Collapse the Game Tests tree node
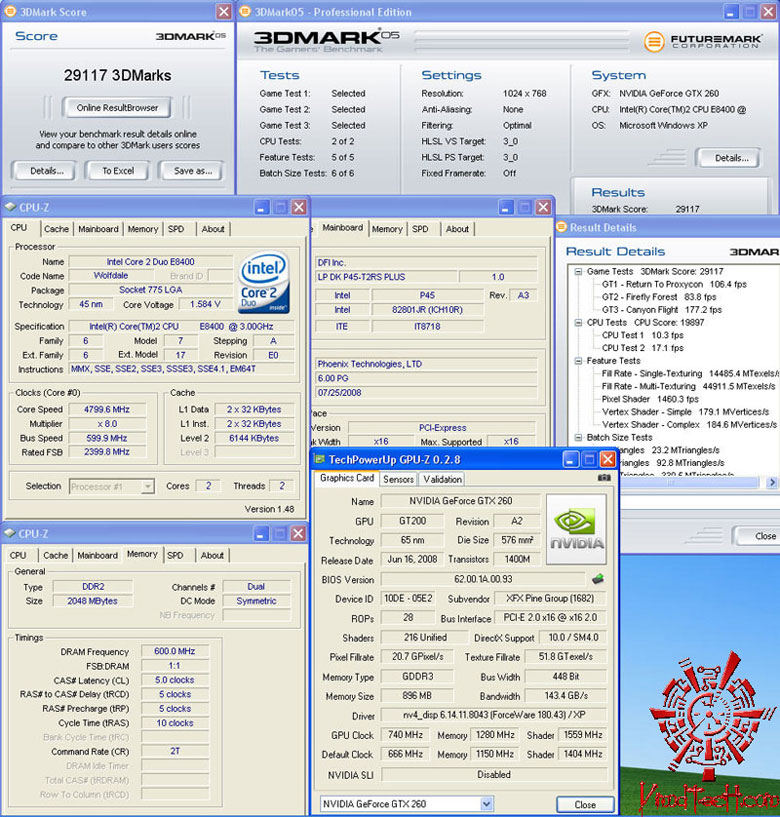780x817 pixels. pyautogui.click(x=578, y=271)
